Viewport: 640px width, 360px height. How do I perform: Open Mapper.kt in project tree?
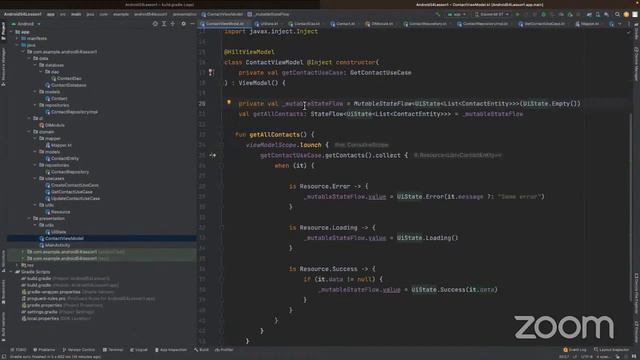coord(58,145)
